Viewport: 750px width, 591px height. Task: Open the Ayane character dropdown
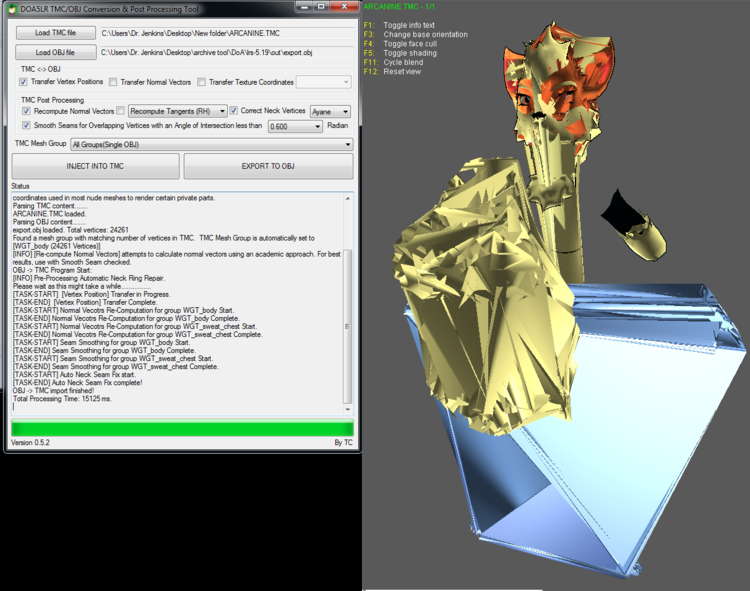tap(330, 112)
